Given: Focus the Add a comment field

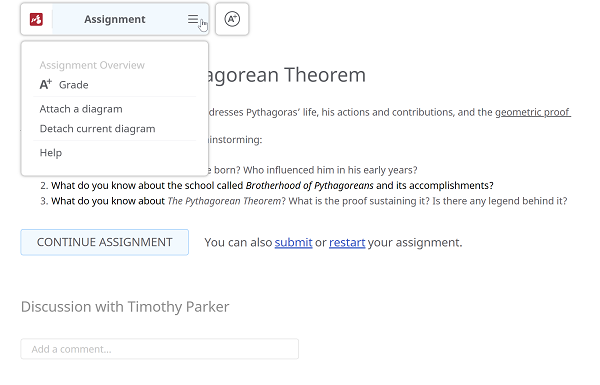Looking at the screenshot, I should [160, 349].
